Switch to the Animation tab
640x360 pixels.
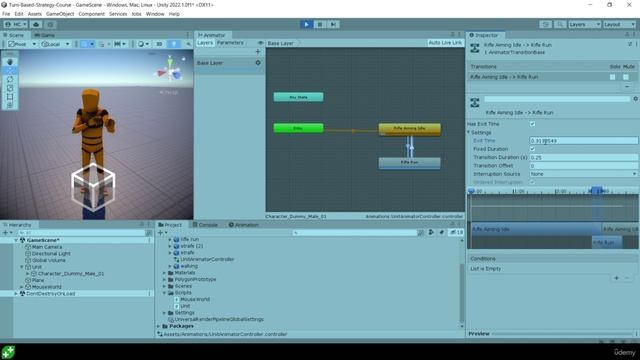(244, 225)
